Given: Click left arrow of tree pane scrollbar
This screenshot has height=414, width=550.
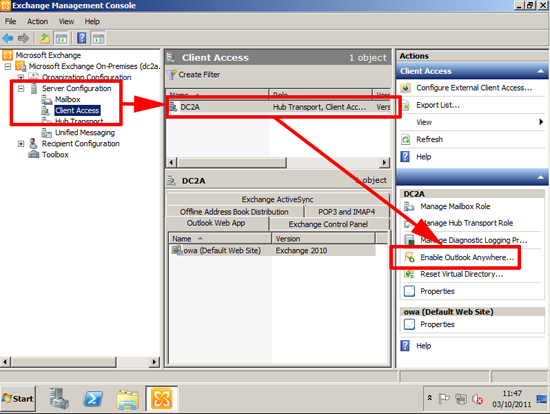Looking at the screenshot, I should point(6,362).
